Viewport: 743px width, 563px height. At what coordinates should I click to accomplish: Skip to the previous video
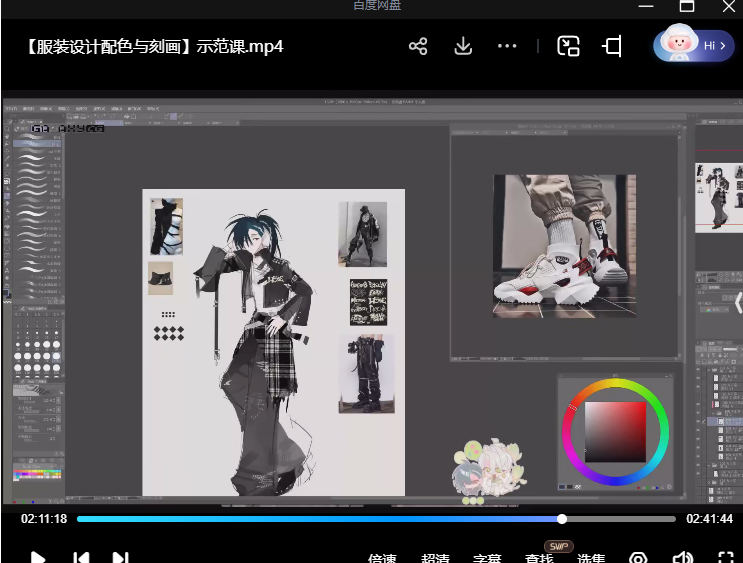[x=81, y=558]
